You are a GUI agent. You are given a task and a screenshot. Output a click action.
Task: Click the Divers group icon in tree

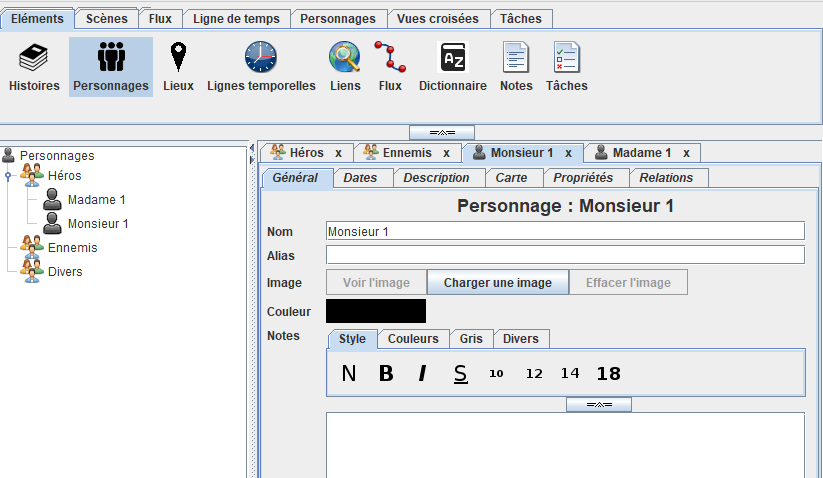(x=32, y=271)
